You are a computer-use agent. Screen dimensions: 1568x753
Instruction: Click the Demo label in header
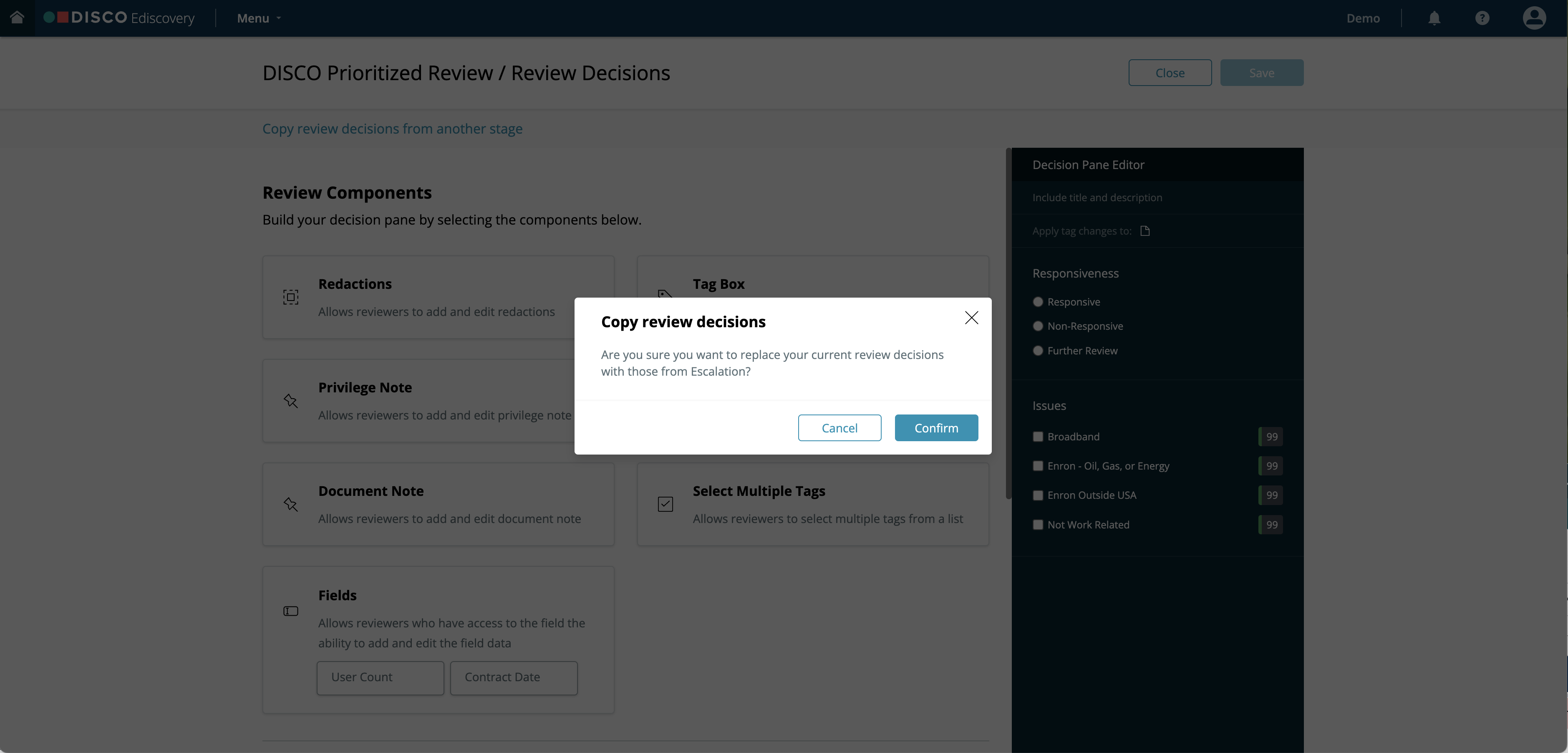[1363, 18]
